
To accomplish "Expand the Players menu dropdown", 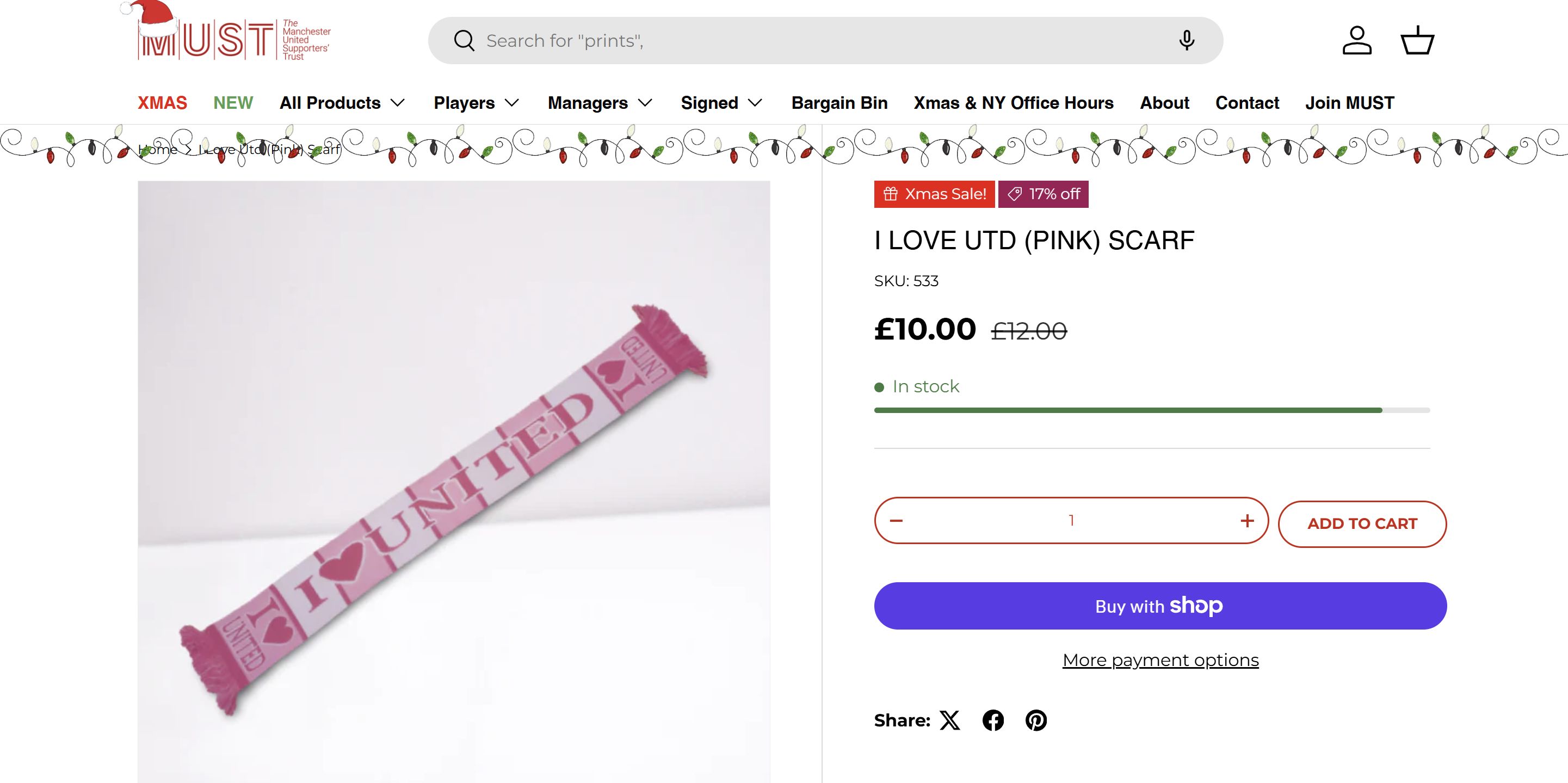I will click(x=476, y=103).
